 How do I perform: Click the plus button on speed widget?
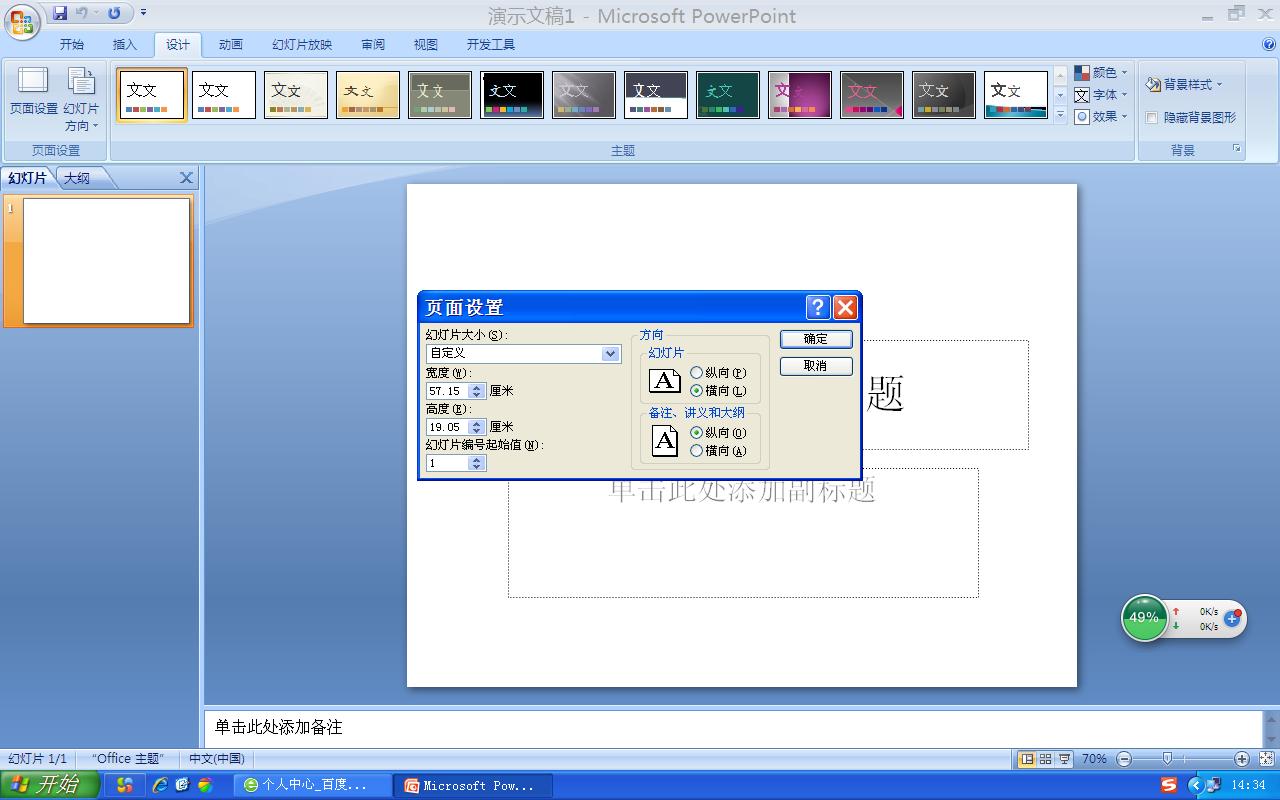(x=1232, y=618)
